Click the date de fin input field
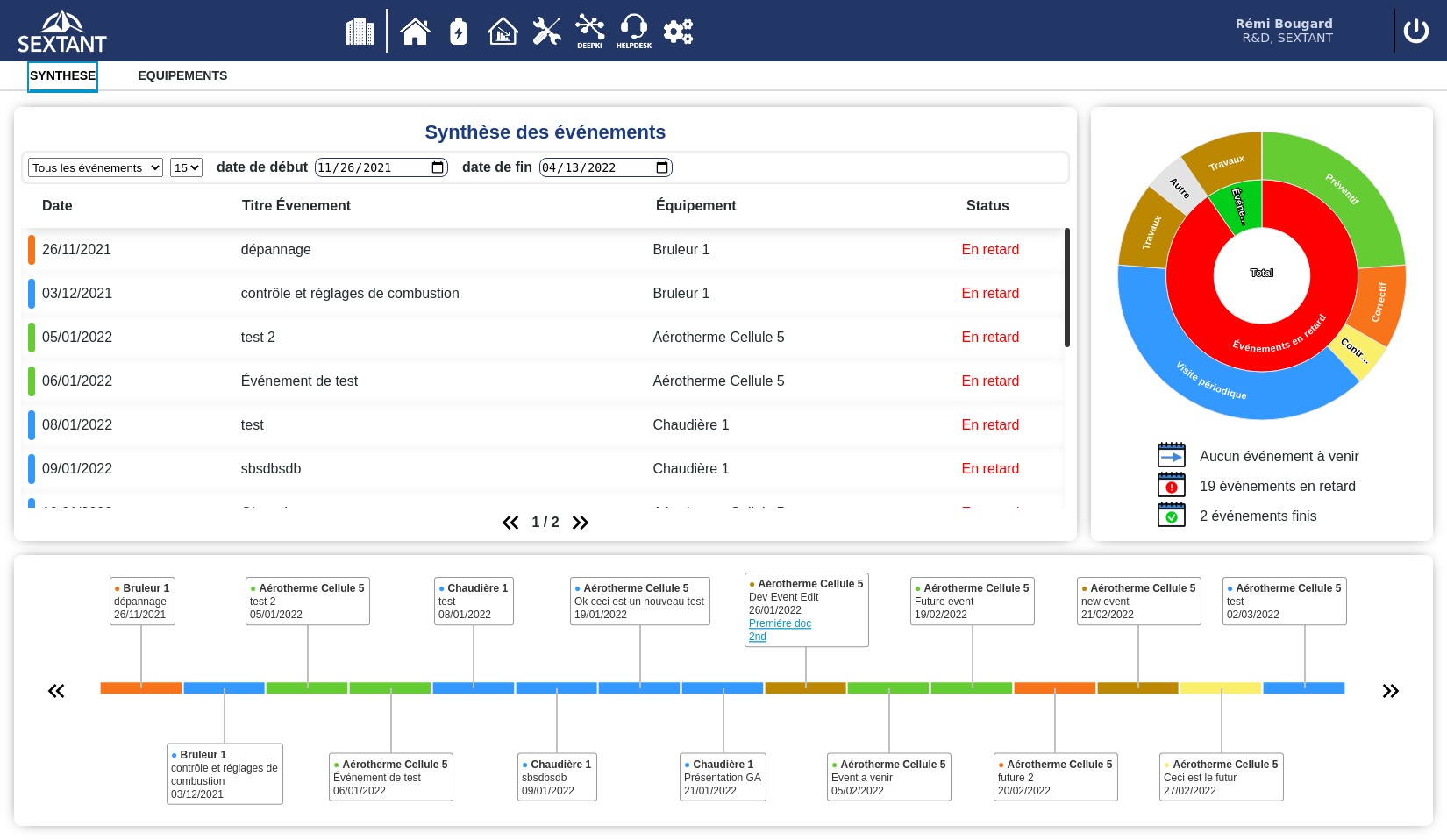This screenshot has width=1447, height=840. (x=596, y=167)
